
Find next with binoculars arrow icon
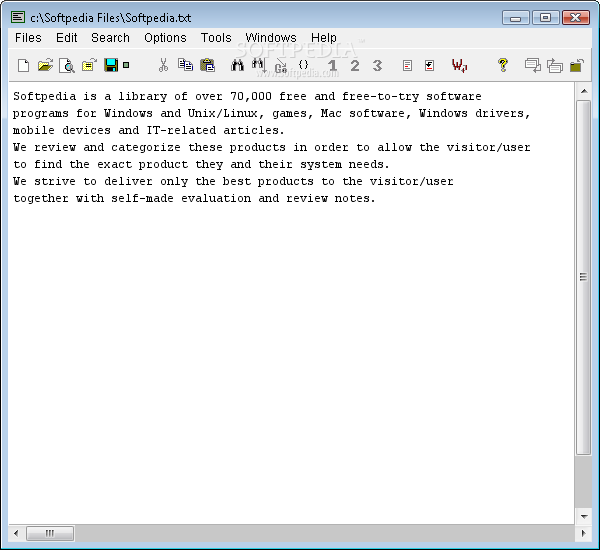tap(259, 65)
